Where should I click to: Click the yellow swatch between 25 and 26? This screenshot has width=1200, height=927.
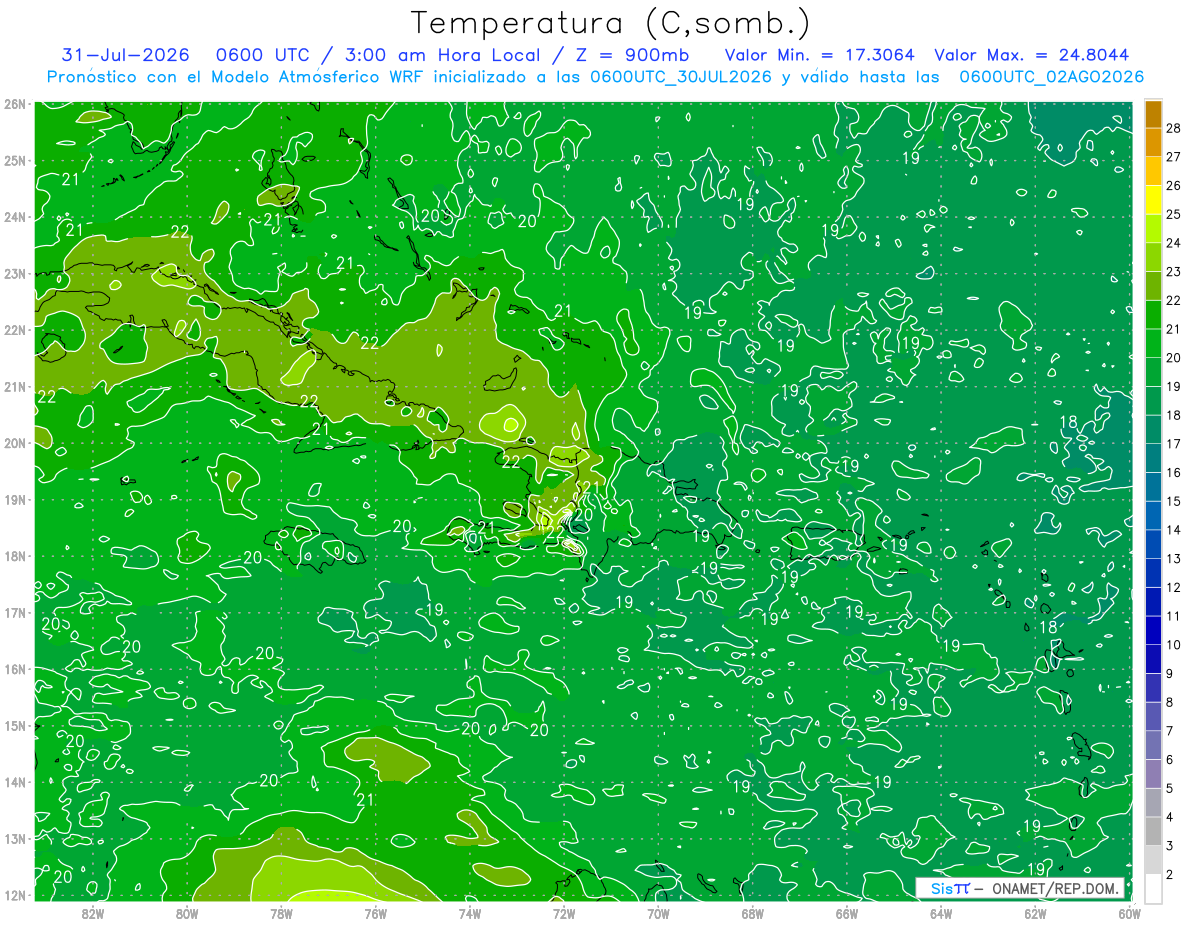pos(1153,200)
